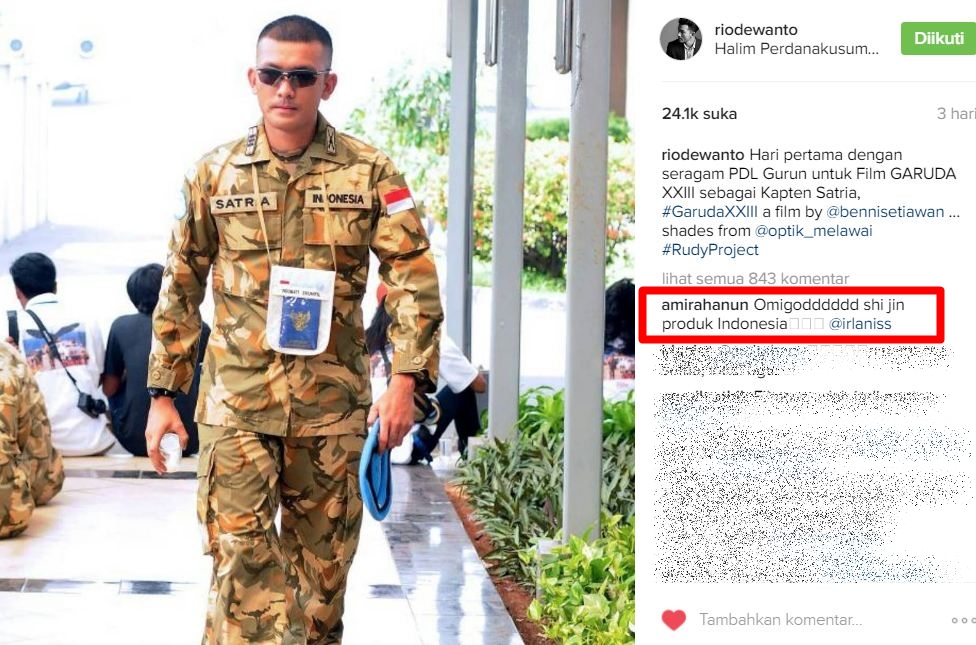The width and height of the screenshot is (976, 645).
Task: Click the passport ID pouch in photo
Action: point(301,310)
